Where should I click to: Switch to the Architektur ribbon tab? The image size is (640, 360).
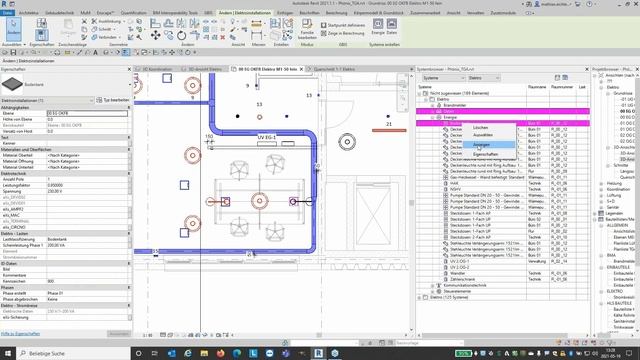(x=29, y=13)
